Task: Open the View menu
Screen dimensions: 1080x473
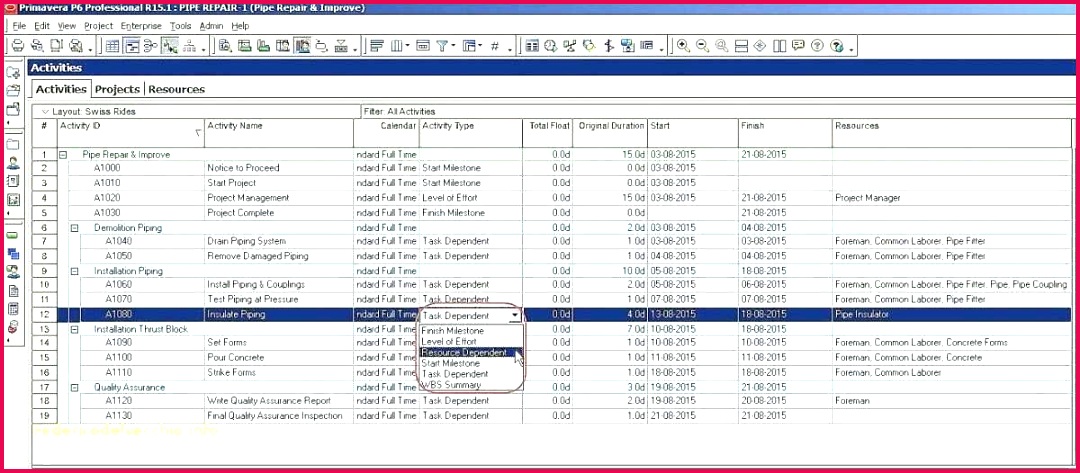Action: (67, 26)
